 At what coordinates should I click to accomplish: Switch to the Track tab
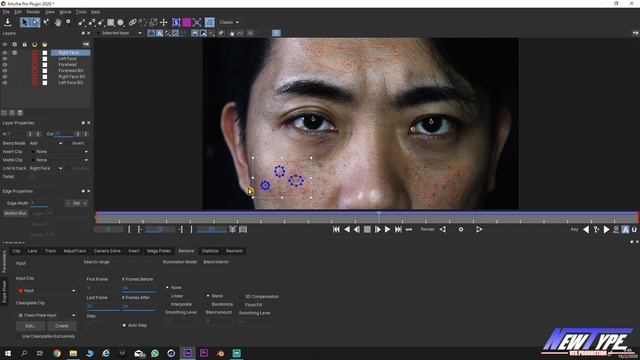[50, 251]
